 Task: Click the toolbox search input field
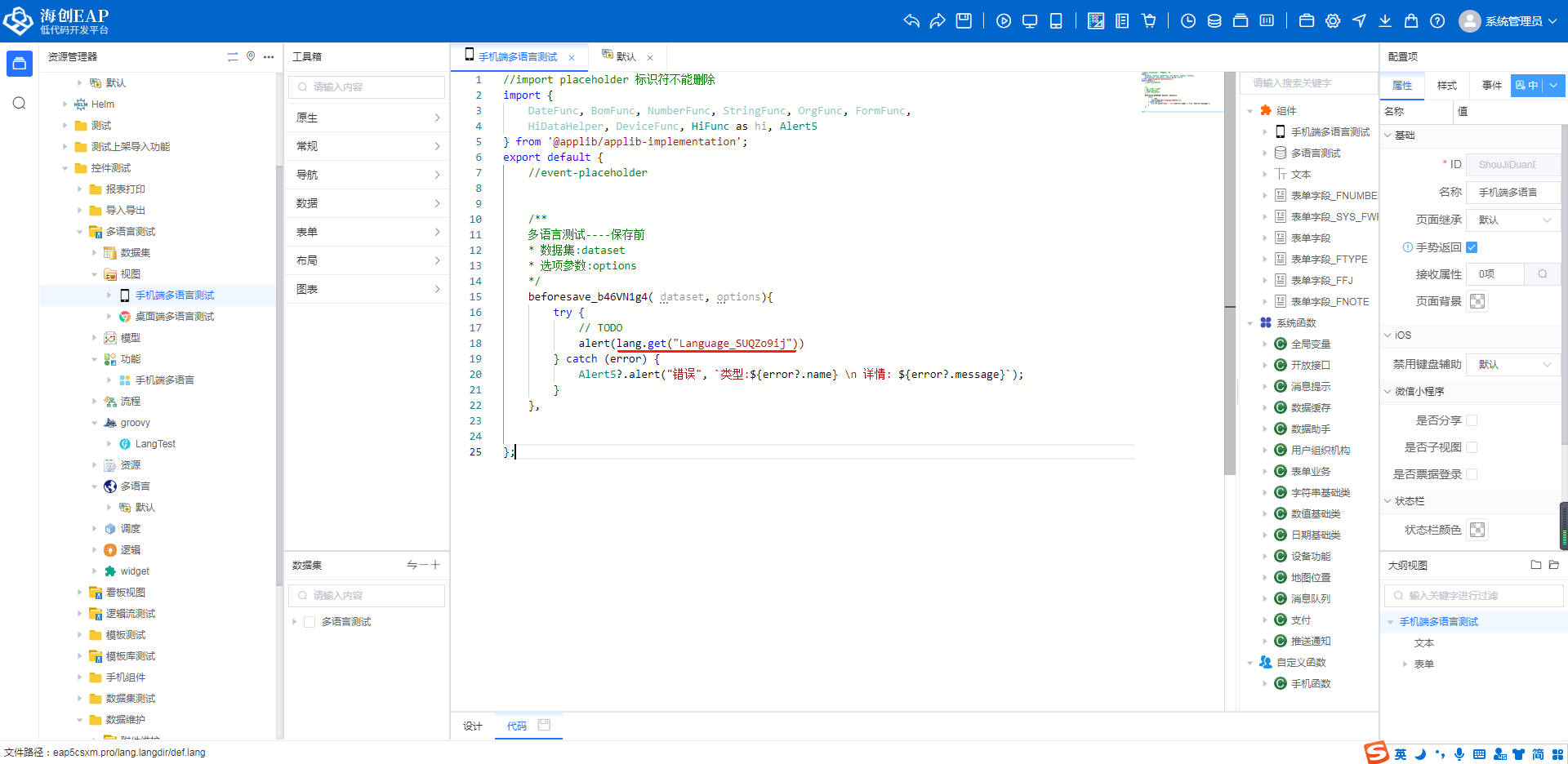pyautogui.click(x=367, y=87)
